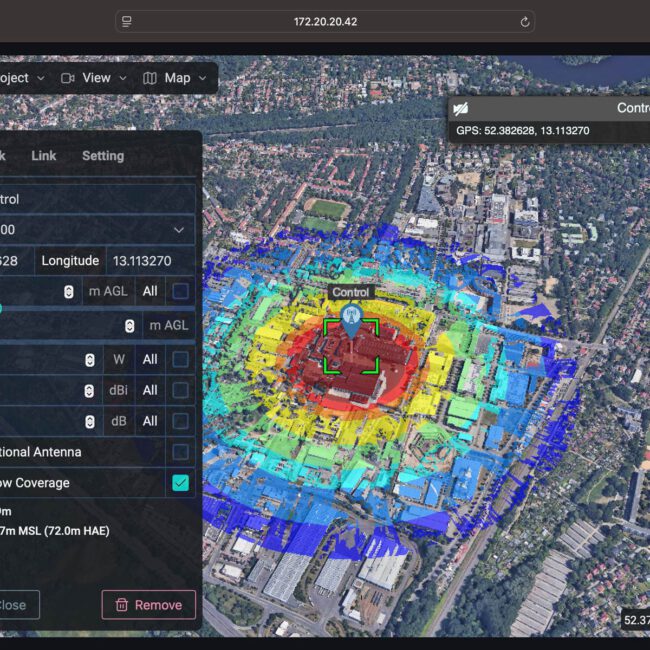Click the crossed-out signal icon in Control popup
The height and width of the screenshot is (650, 650).
click(461, 108)
